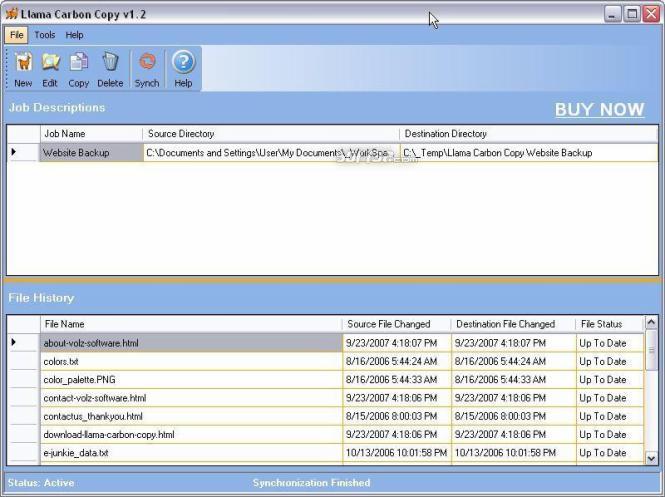Image resolution: width=665 pixels, height=497 pixels.
Task: Select contact-volz-software.html file name
Action: pos(191,398)
